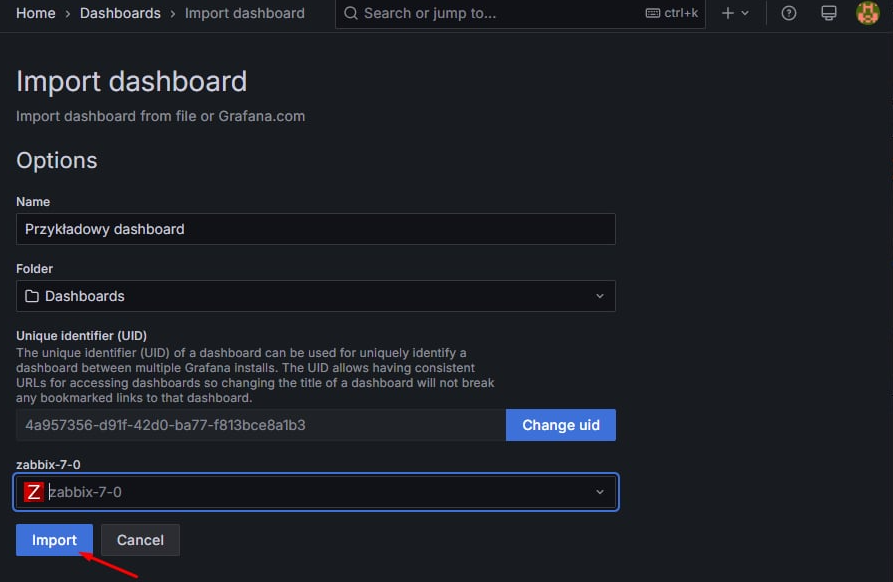
Task: Click the keyboard shortcut ctrl+k icon
Action: tap(653, 14)
